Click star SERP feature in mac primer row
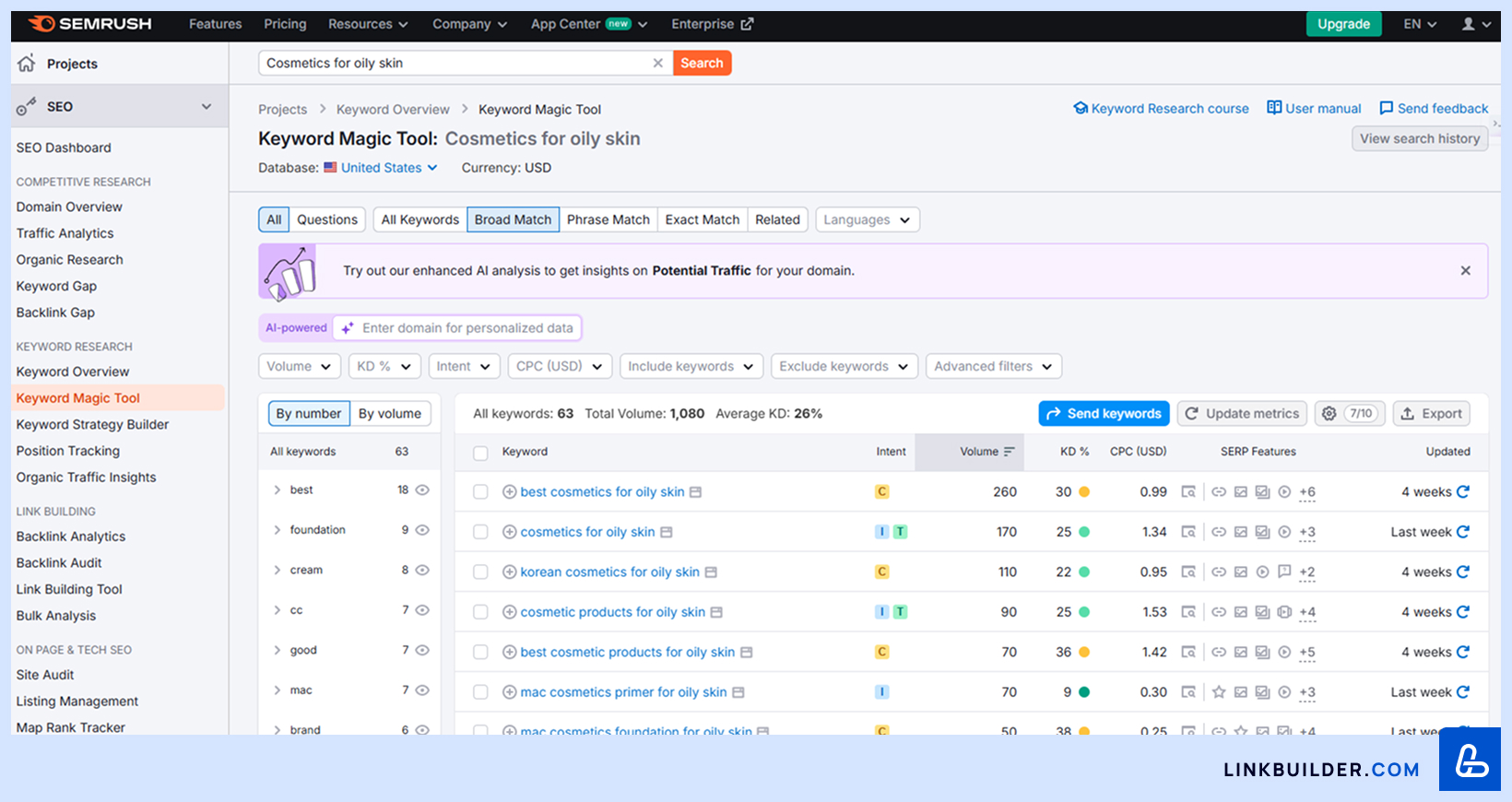Image resolution: width=1512 pixels, height=802 pixels. point(1219,692)
